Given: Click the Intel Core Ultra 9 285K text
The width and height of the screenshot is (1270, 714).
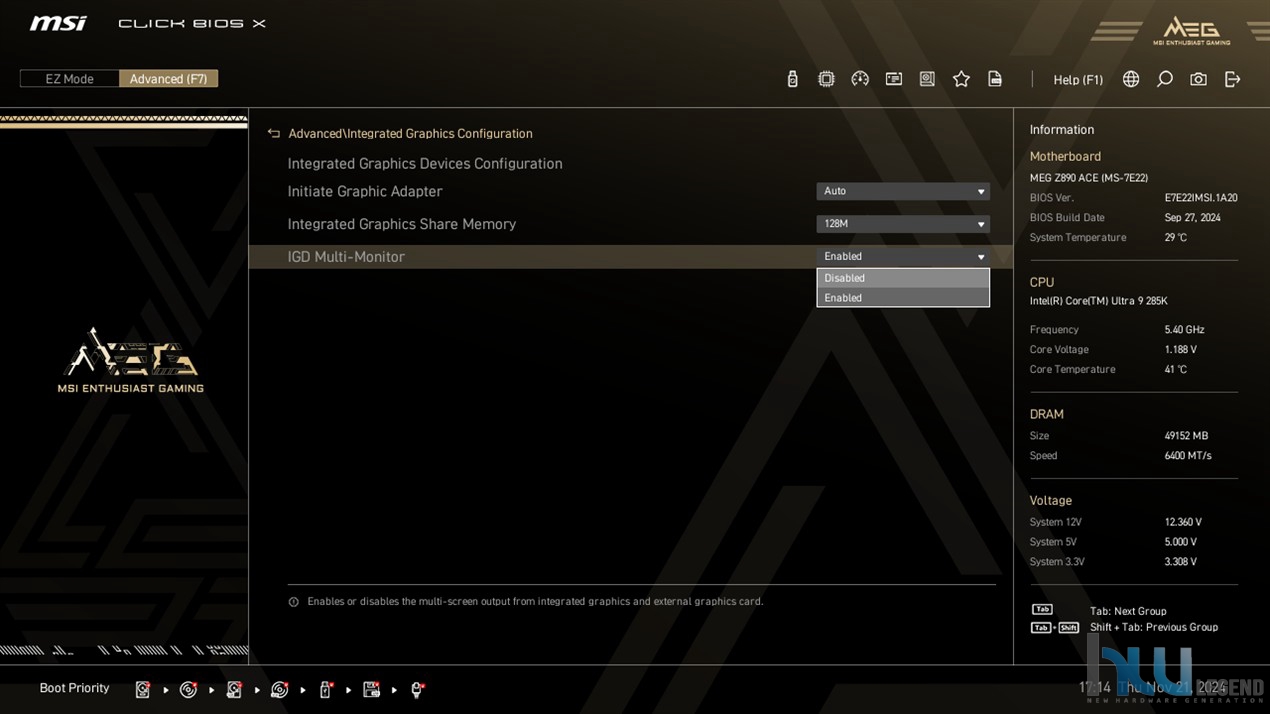Looking at the screenshot, I should pyautogui.click(x=1099, y=301).
